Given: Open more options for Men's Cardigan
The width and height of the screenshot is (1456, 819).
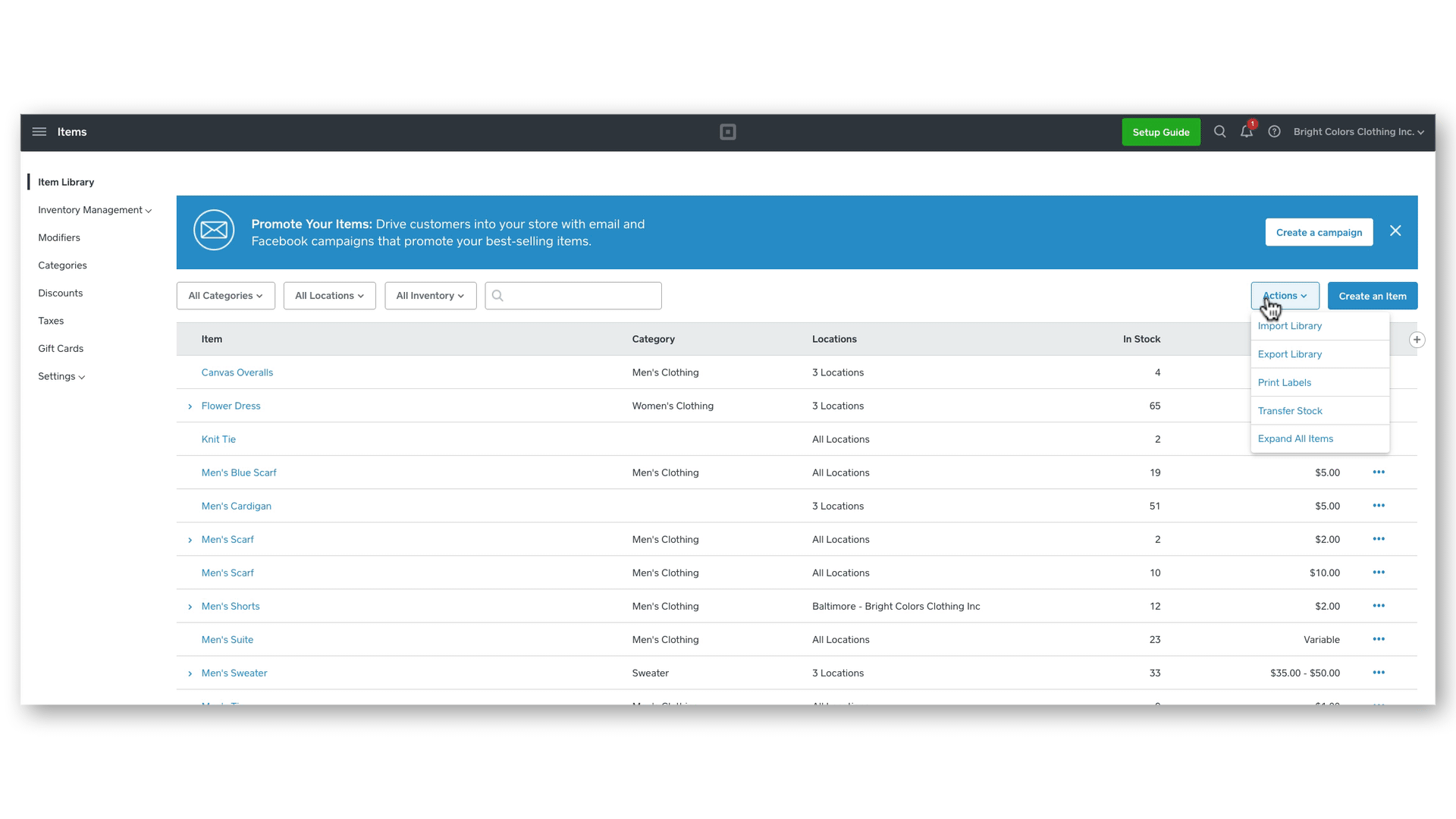Looking at the screenshot, I should click(x=1379, y=506).
